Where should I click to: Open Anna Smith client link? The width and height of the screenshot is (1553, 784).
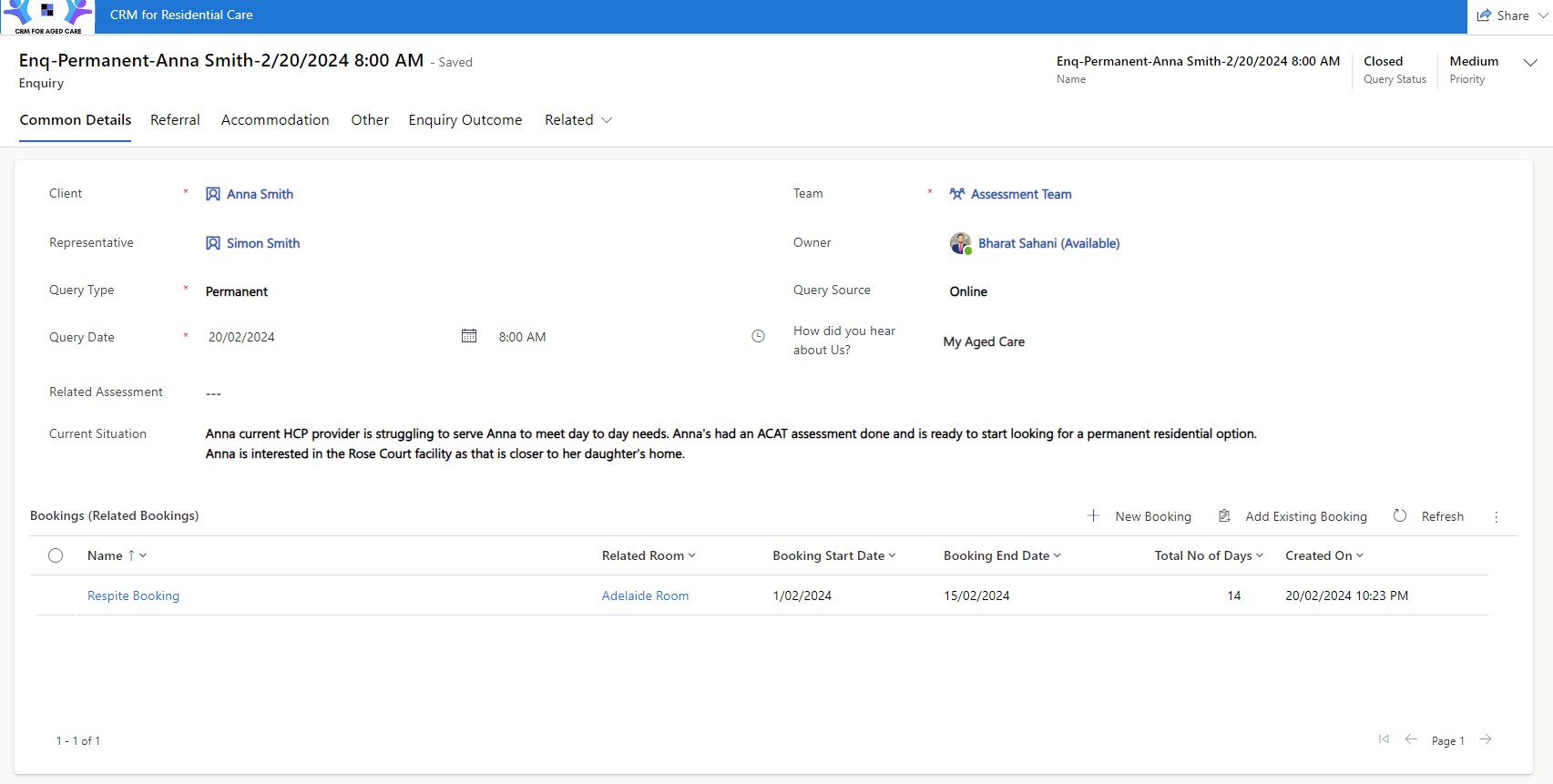[x=260, y=194]
